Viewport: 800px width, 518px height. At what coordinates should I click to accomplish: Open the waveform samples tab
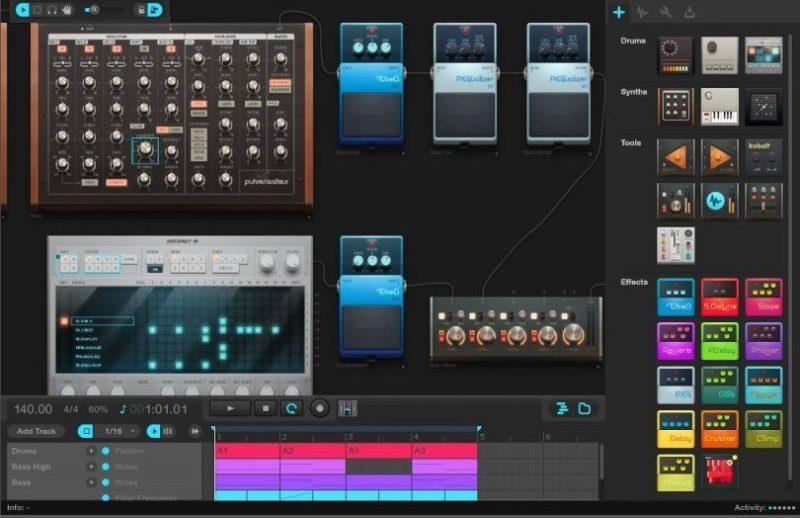click(642, 13)
